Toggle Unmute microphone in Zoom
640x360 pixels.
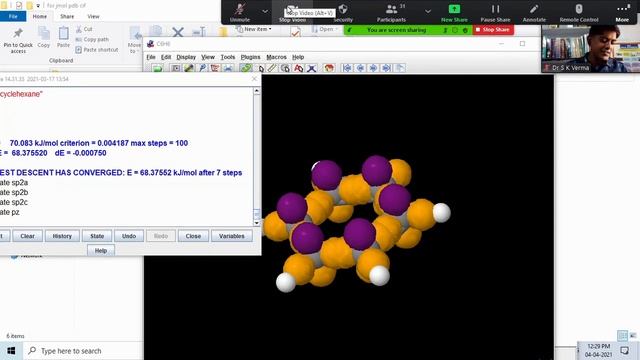click(240, 13)
